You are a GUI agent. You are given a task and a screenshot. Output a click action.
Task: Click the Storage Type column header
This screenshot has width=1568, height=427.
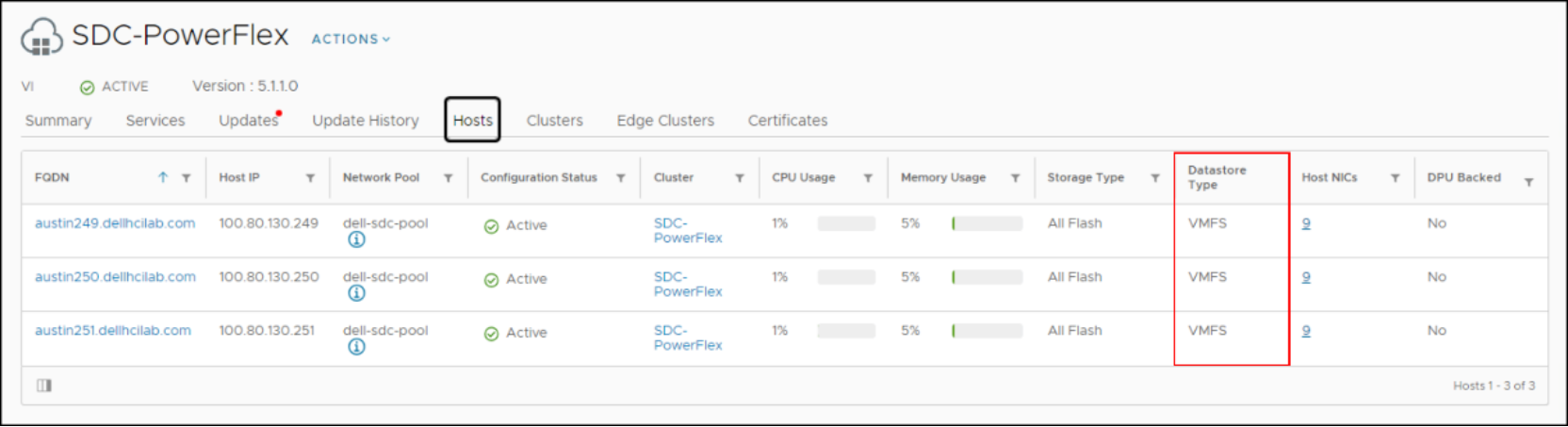point(1086,177)
